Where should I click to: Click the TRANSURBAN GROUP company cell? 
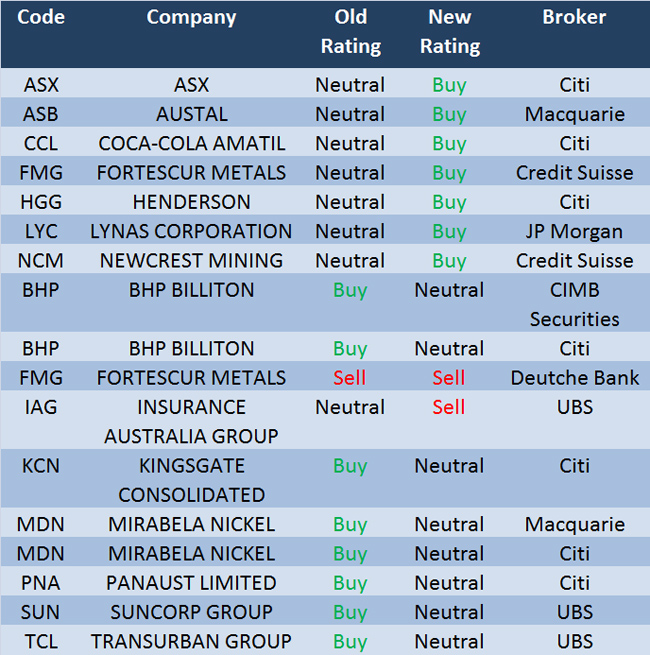coord(191,641)
